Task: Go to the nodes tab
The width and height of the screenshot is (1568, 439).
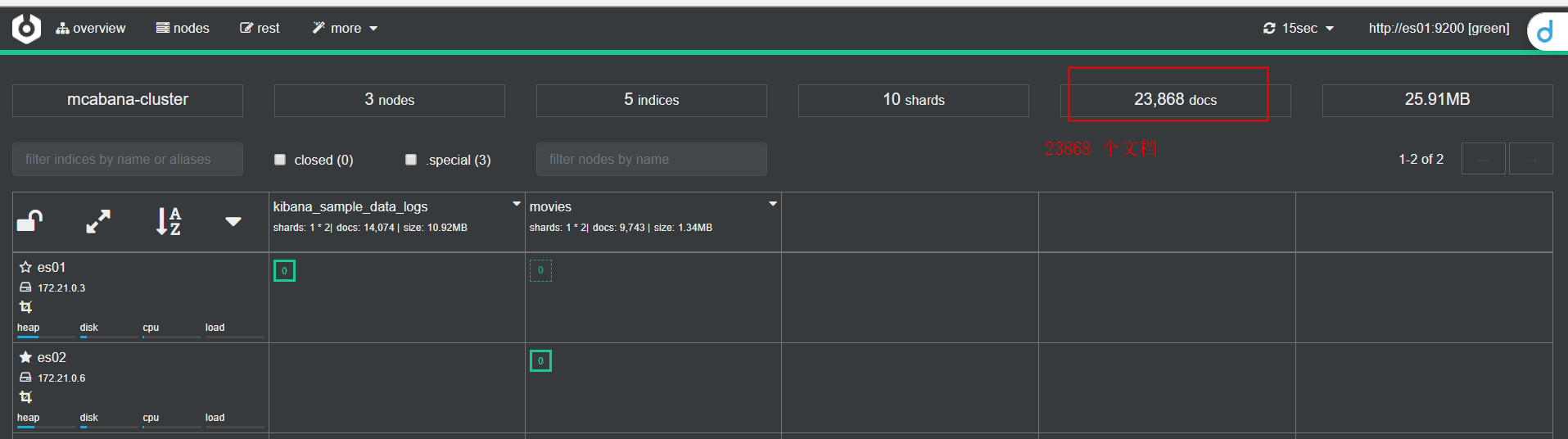Action: 183,29
